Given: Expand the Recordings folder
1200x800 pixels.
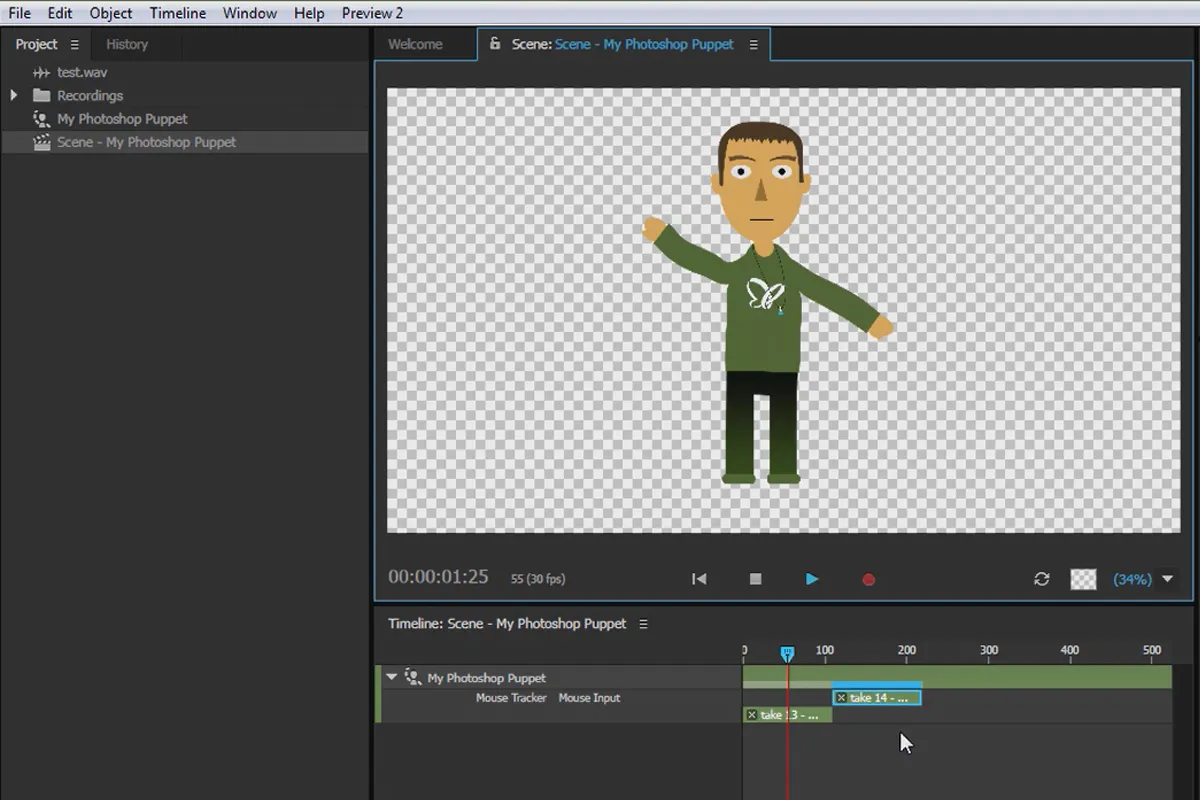Looking at the screenshot, I should point(14,95).
